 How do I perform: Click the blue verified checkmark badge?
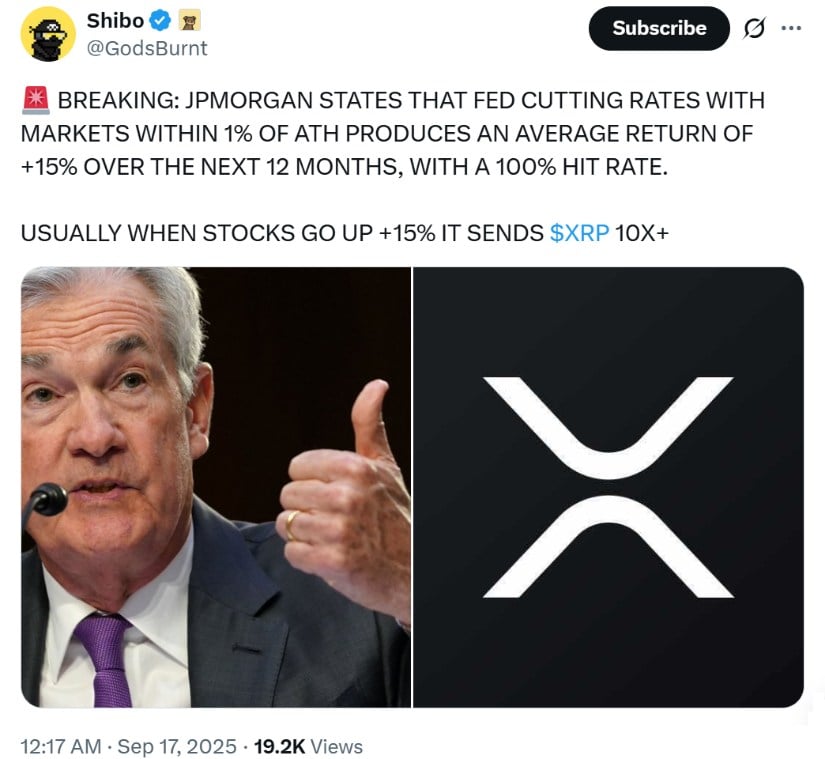click(x=159, y=20)
